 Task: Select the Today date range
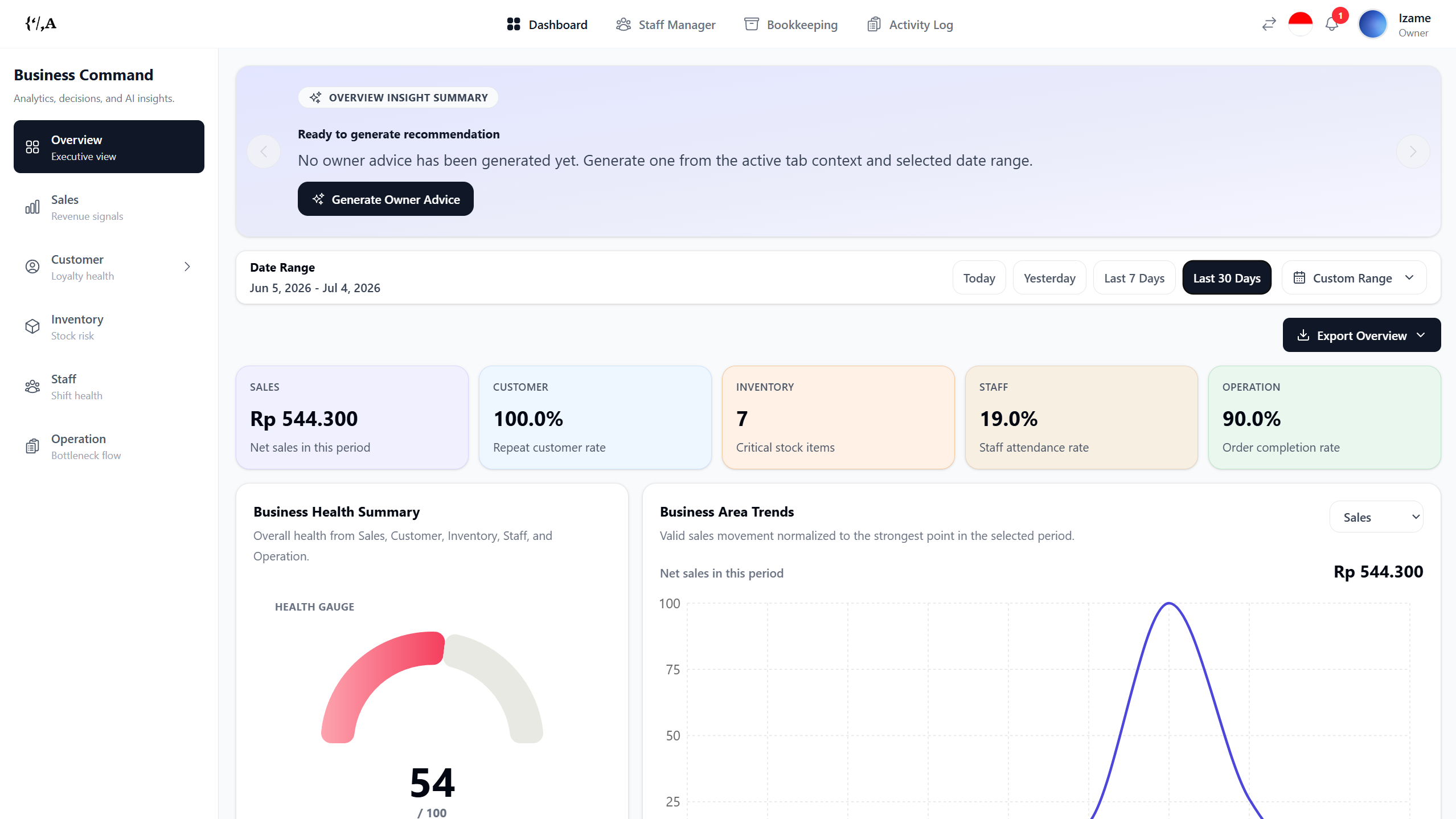point(979,278)
